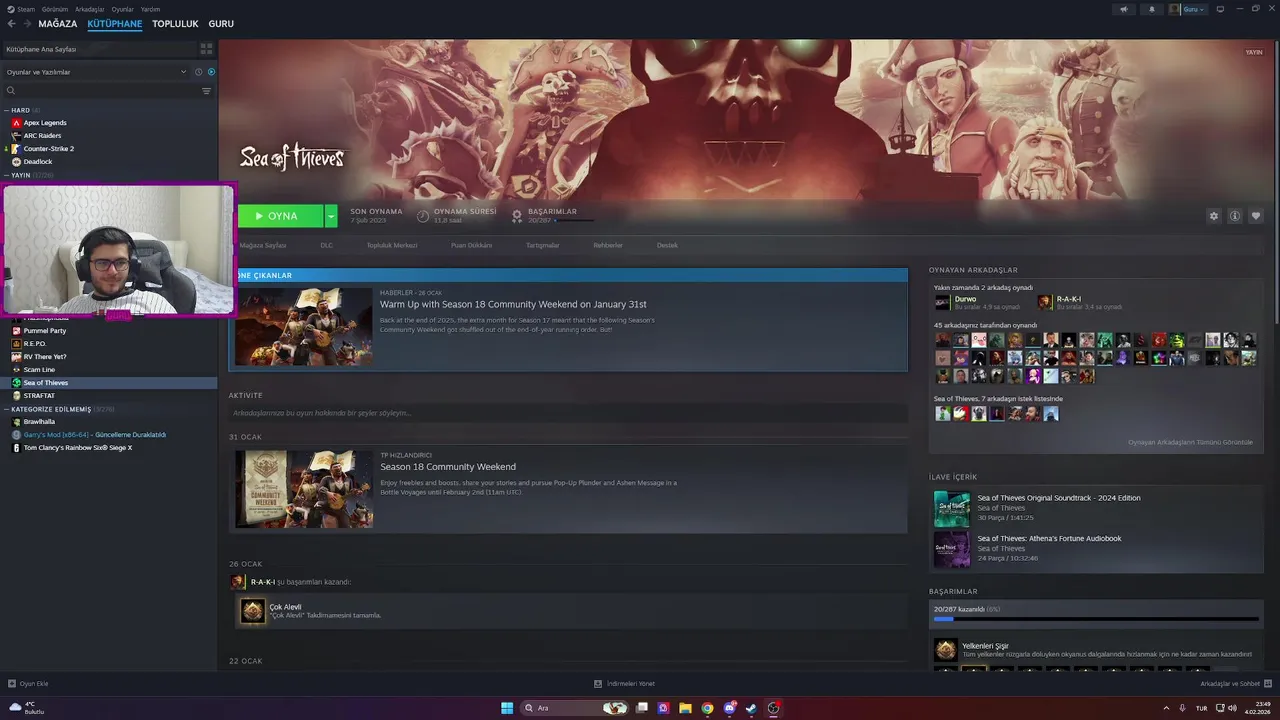Open the library grid view icon

point(206,48)
